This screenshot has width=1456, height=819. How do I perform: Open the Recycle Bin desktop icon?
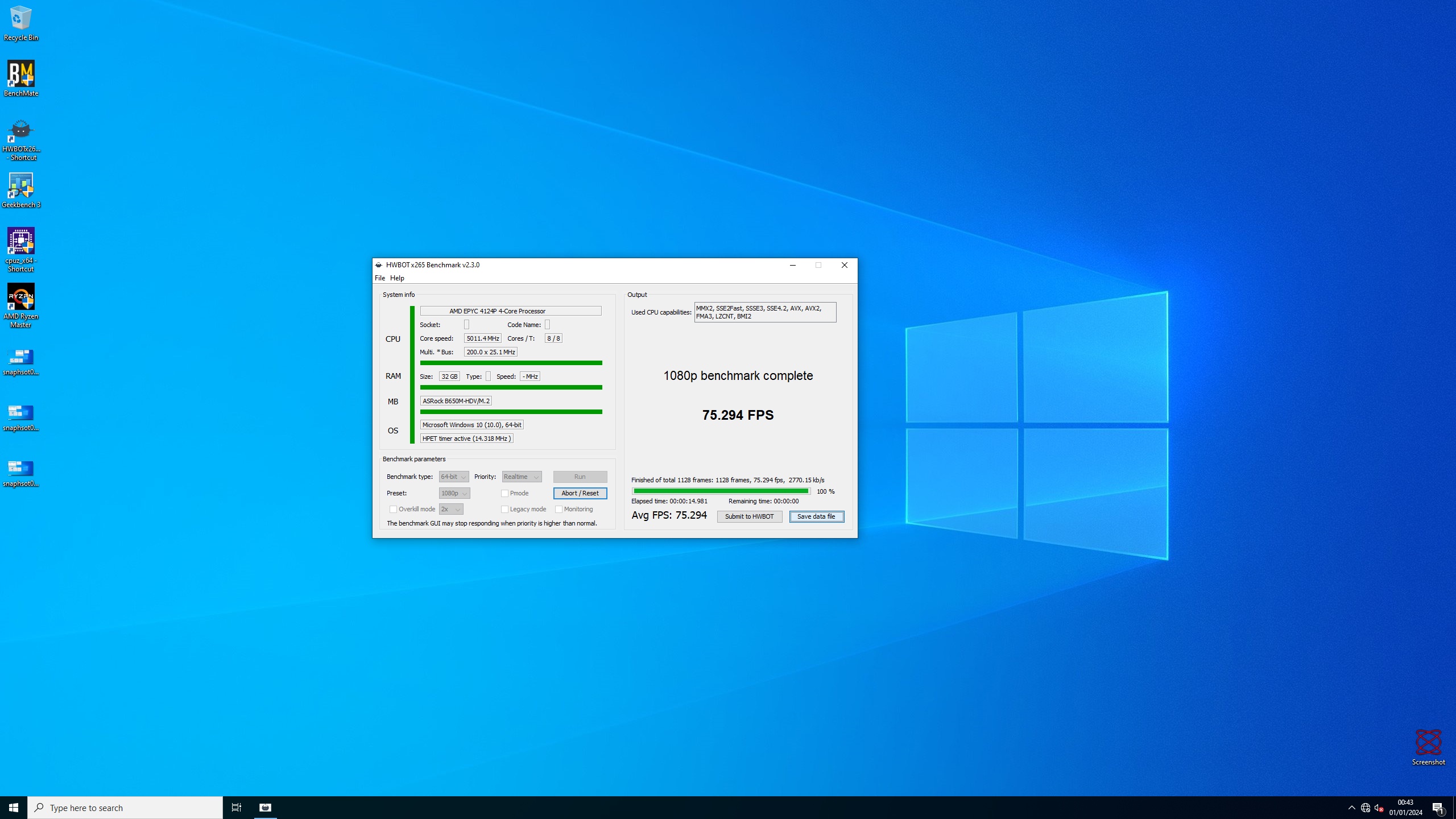(20, 24)
